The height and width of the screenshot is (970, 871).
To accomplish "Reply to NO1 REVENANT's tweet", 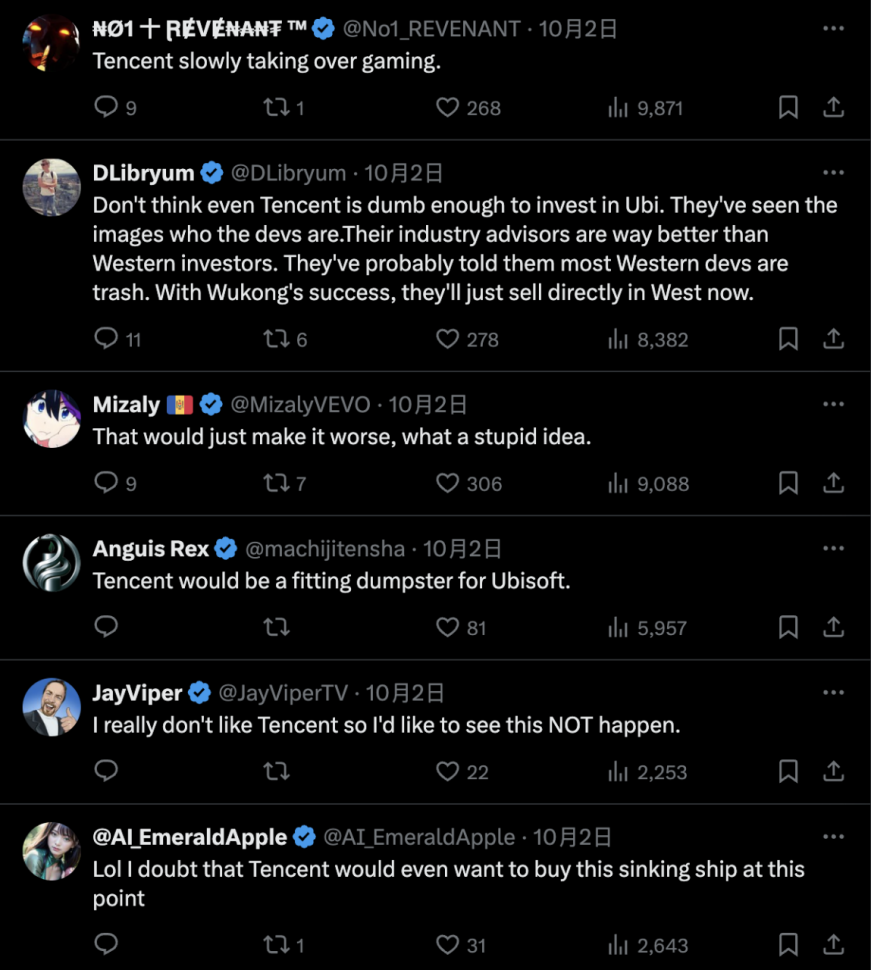I will pos(106,107).
